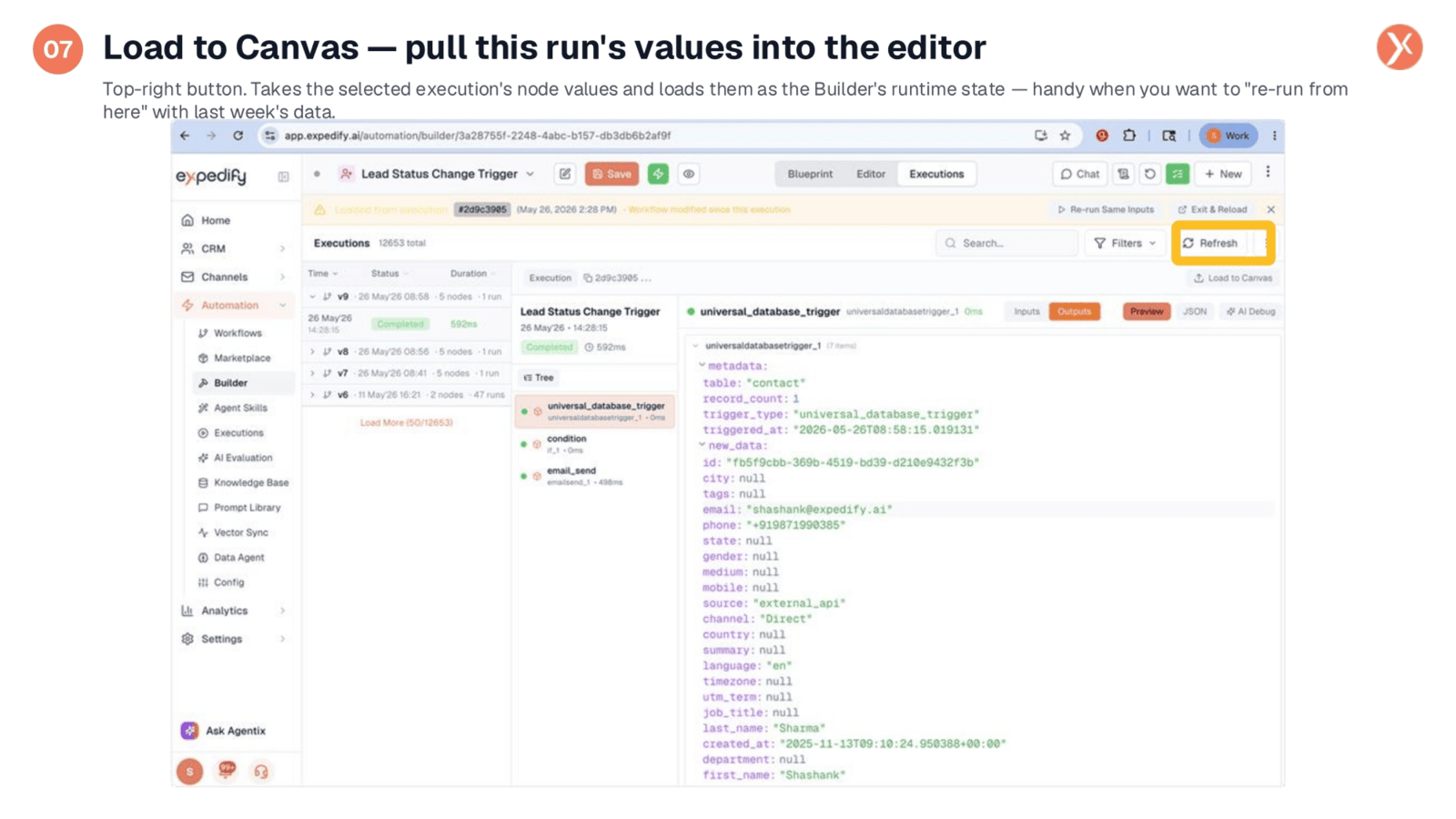Viewport: 1456px width, 819px height.
Task: Click the orange Save button
Action: pyautogui.click(x=612, y=174)
